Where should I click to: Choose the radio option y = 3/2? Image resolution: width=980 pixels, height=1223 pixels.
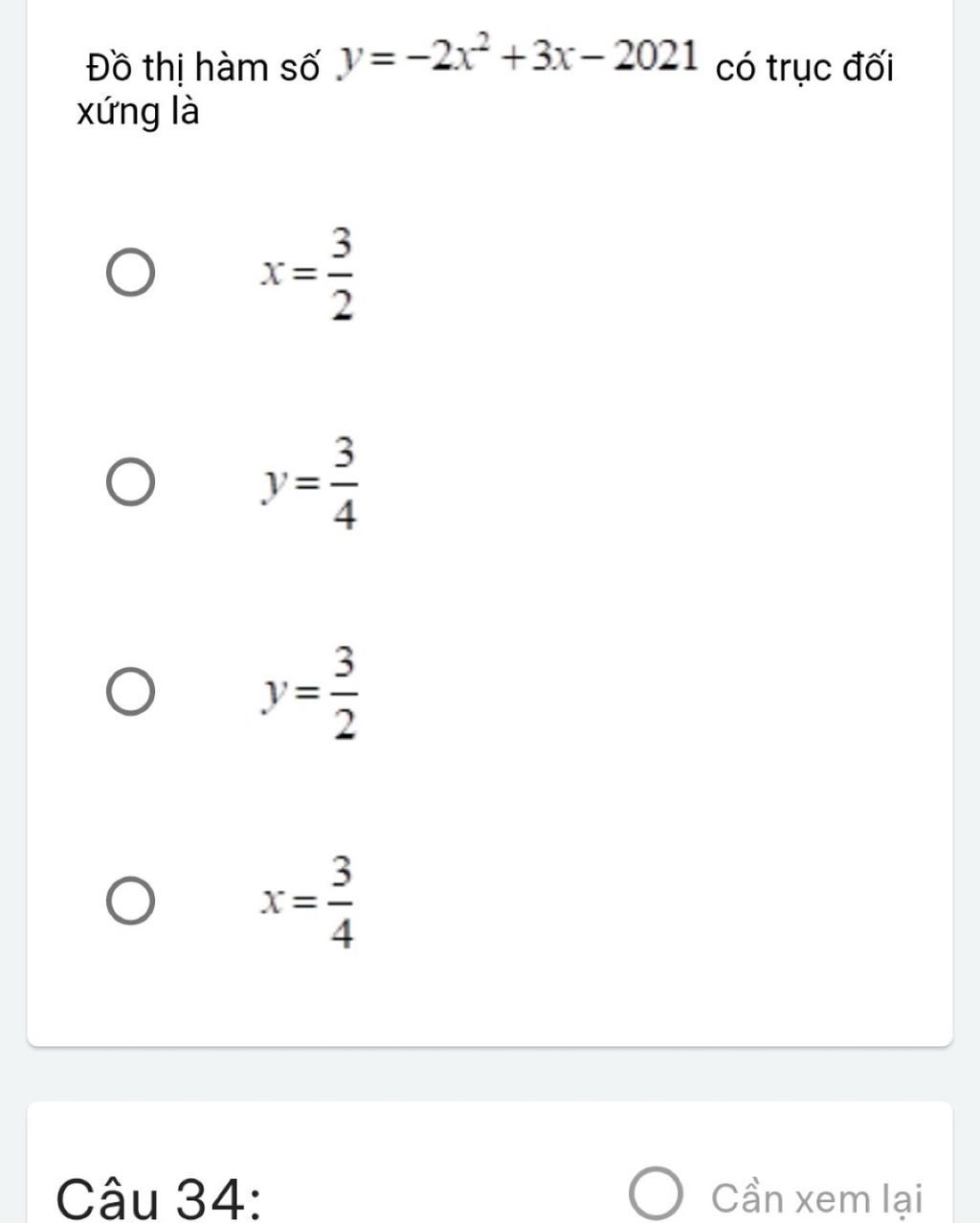pos(130,692)
